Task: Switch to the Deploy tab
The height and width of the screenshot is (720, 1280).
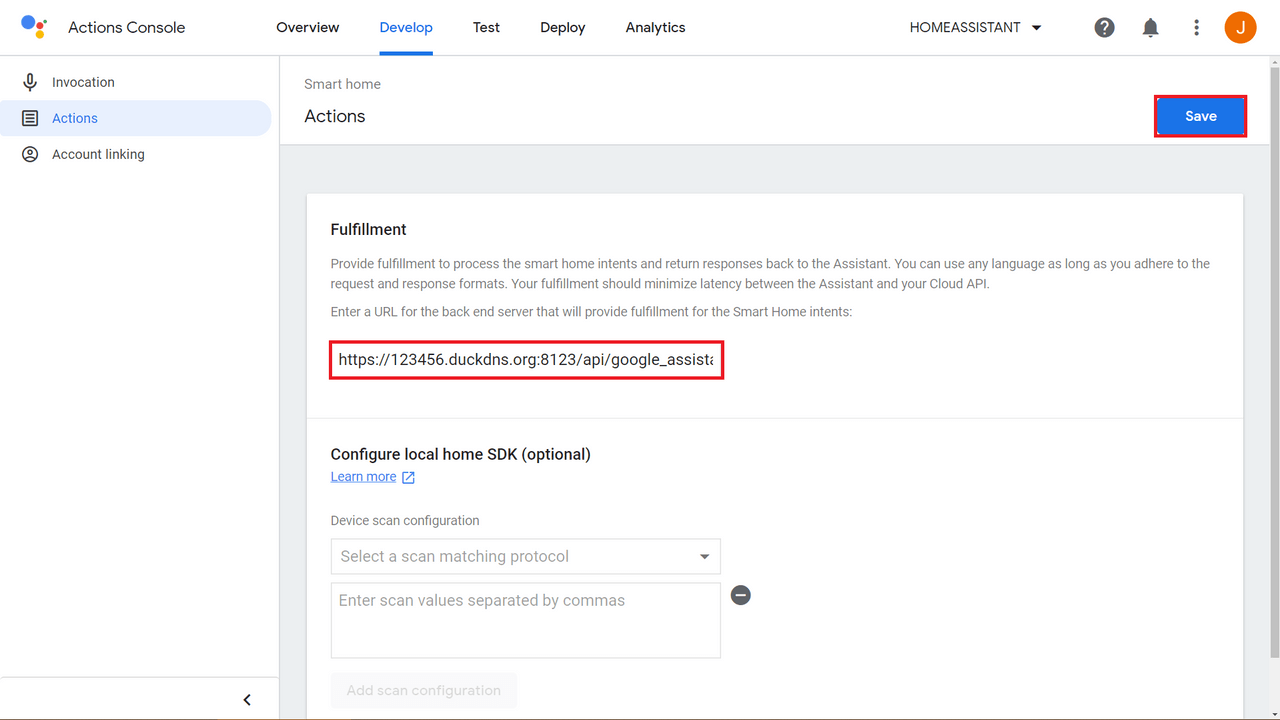Action: click(563, 28)
